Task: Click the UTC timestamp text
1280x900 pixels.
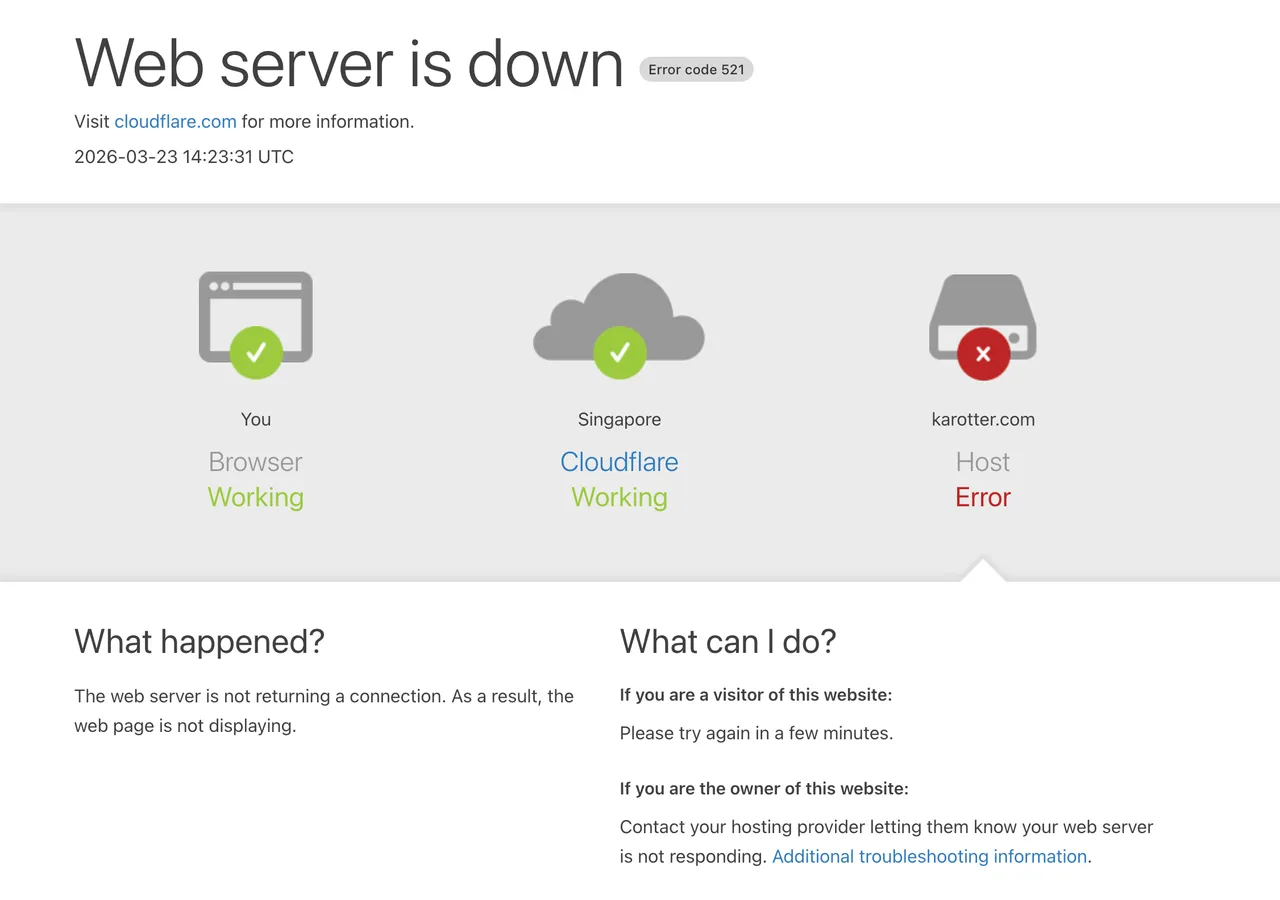Action: click(184, 157)
